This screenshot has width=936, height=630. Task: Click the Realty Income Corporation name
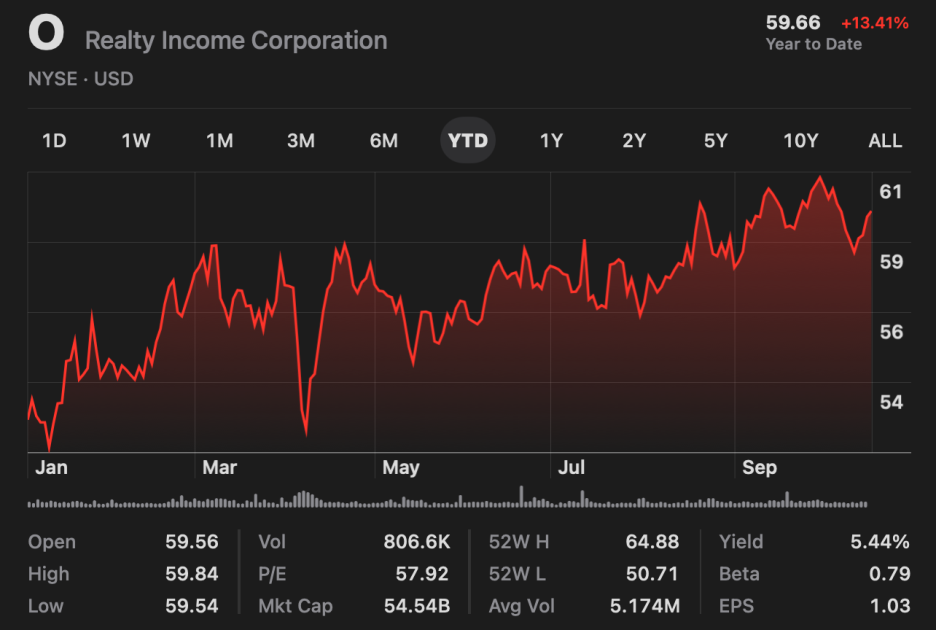(236, 41)
